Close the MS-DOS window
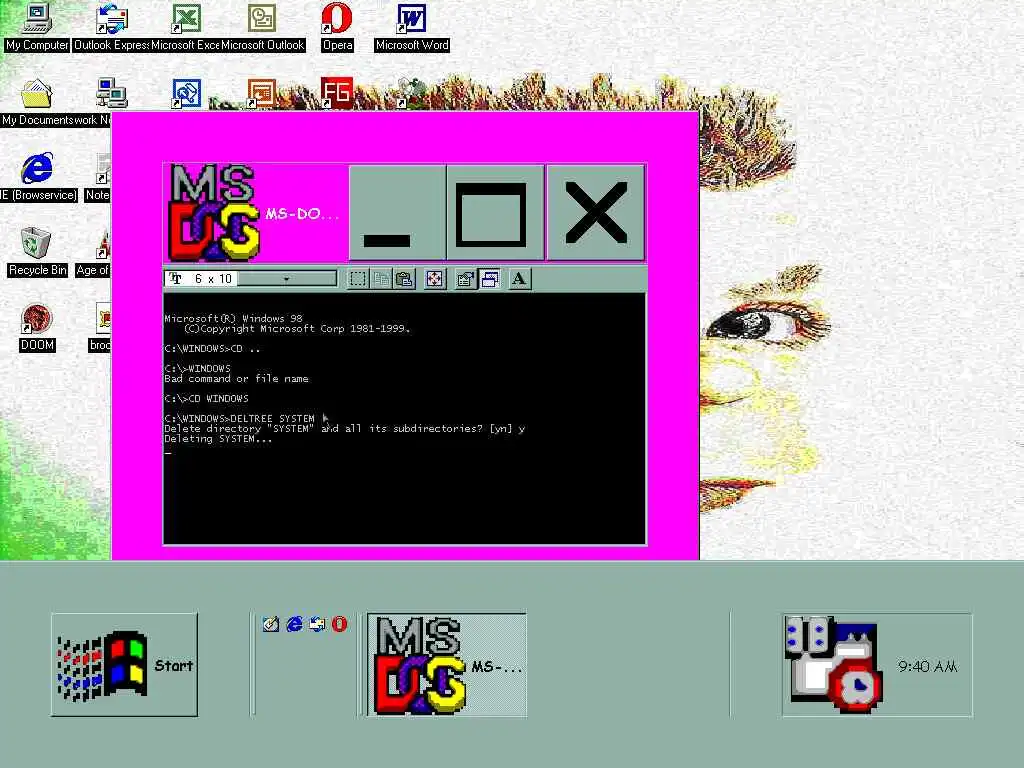 (596, 212)
